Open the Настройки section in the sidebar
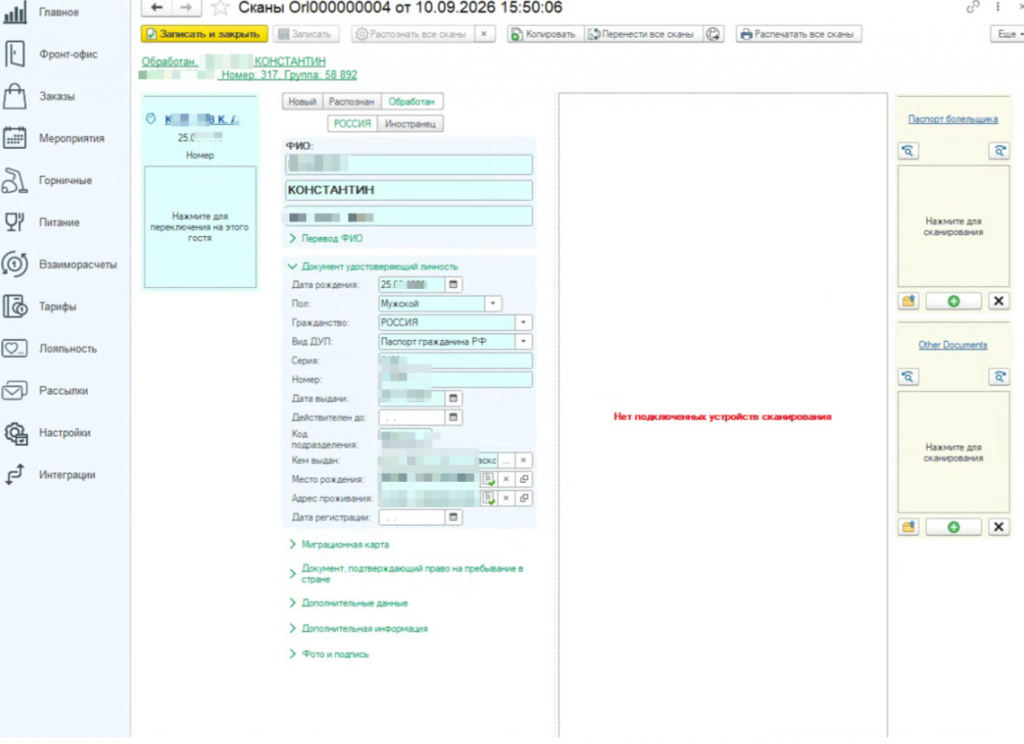This screenshot has width=1024, height=744. 65,432
